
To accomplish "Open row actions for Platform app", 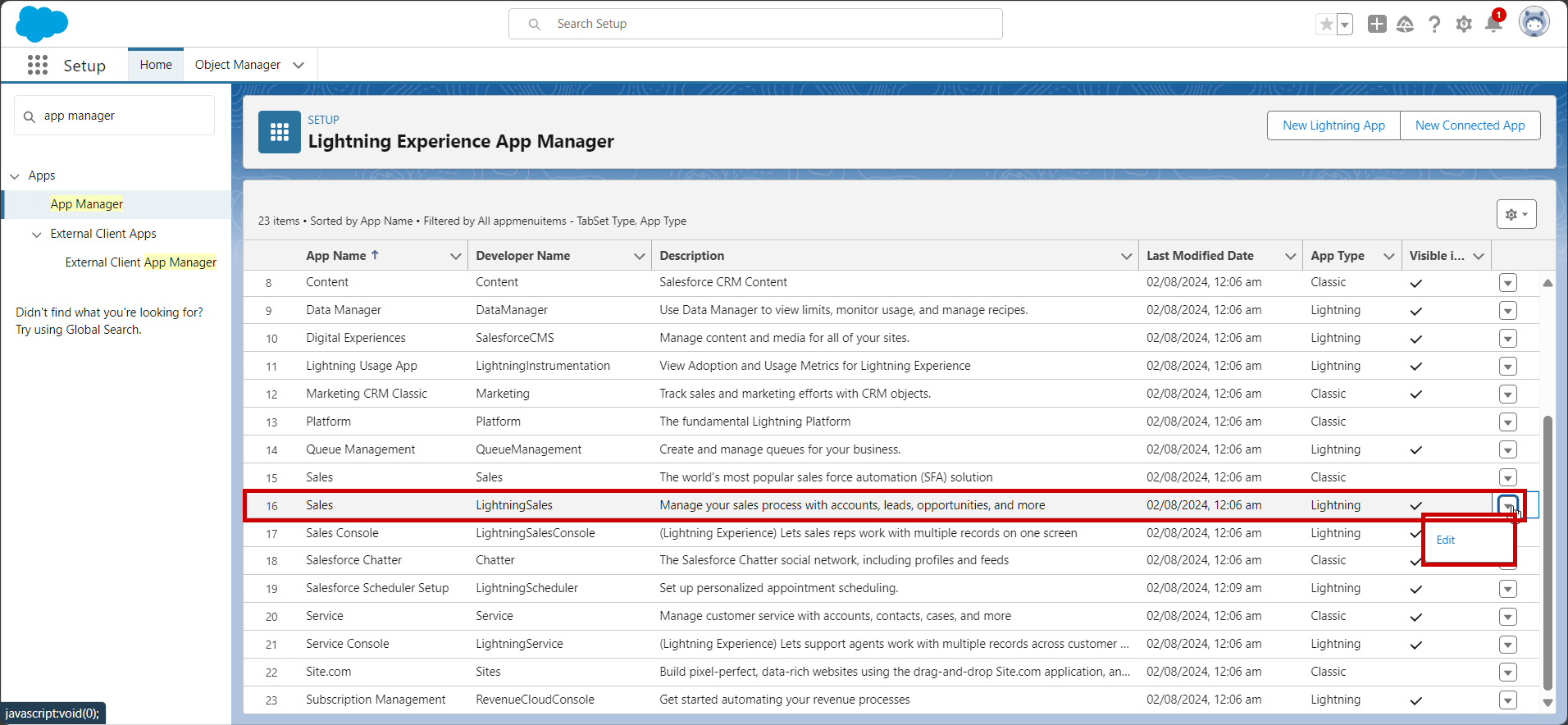I will click(x=1507, y=422).
